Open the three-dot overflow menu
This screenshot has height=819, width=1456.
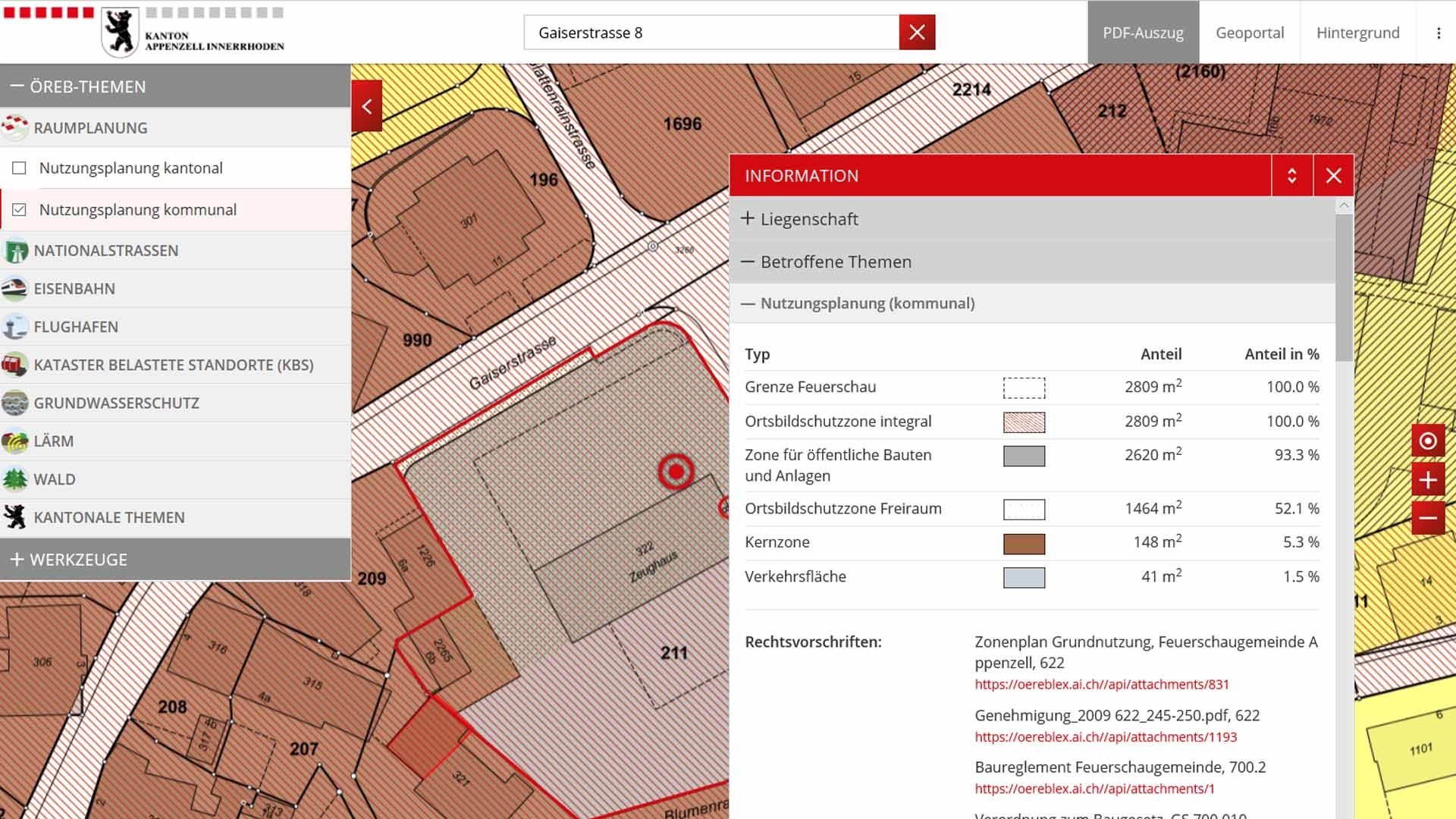[1438, 33]
